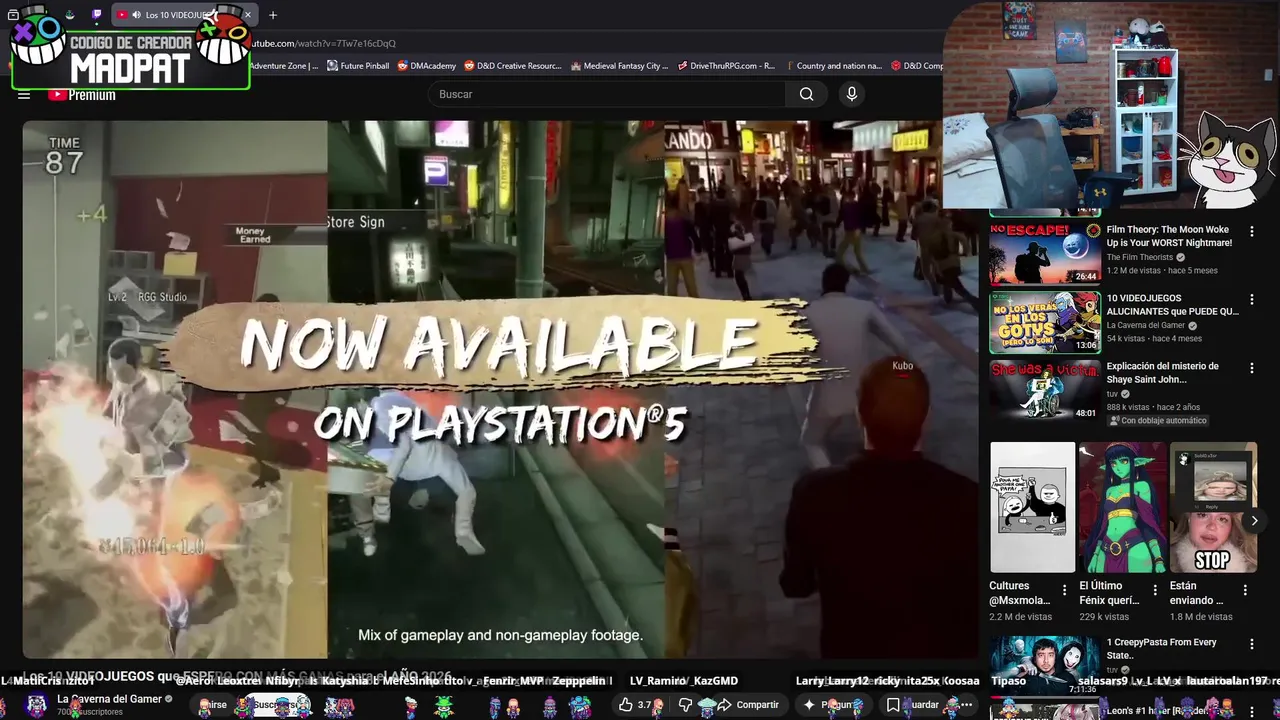Click the verified badge beside The Film Theorists
Viewport: 1280px width, 720px height.
pyautogui.click(x=1181, y=257)
